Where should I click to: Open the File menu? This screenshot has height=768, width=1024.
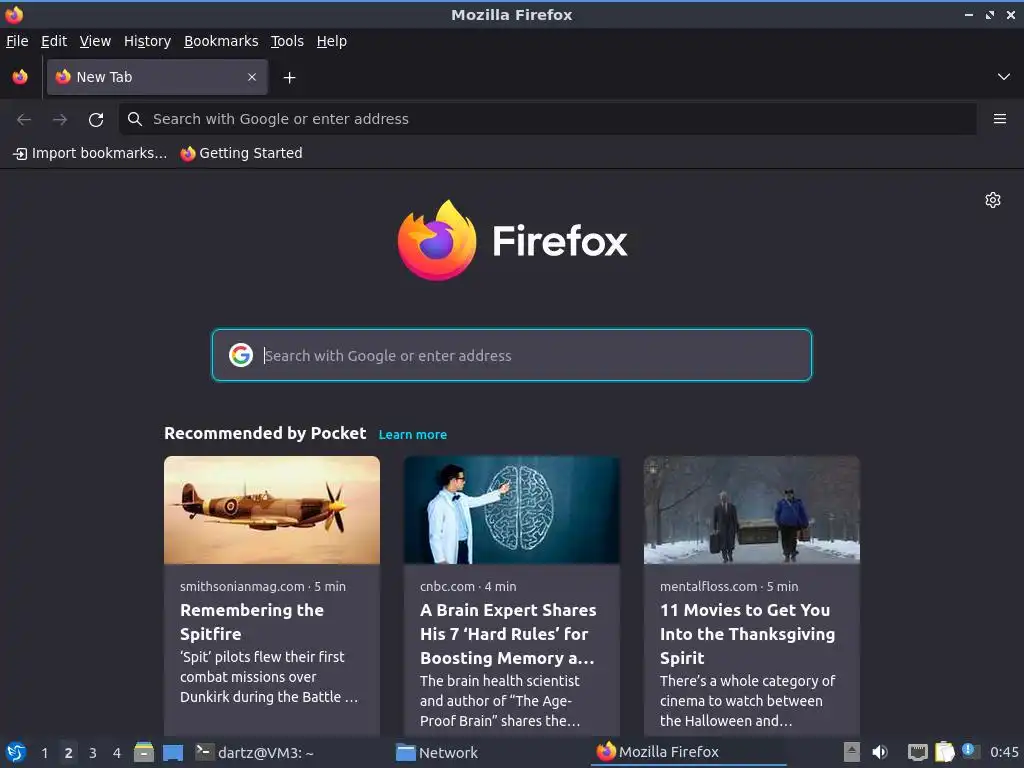(x=17, y=41)
